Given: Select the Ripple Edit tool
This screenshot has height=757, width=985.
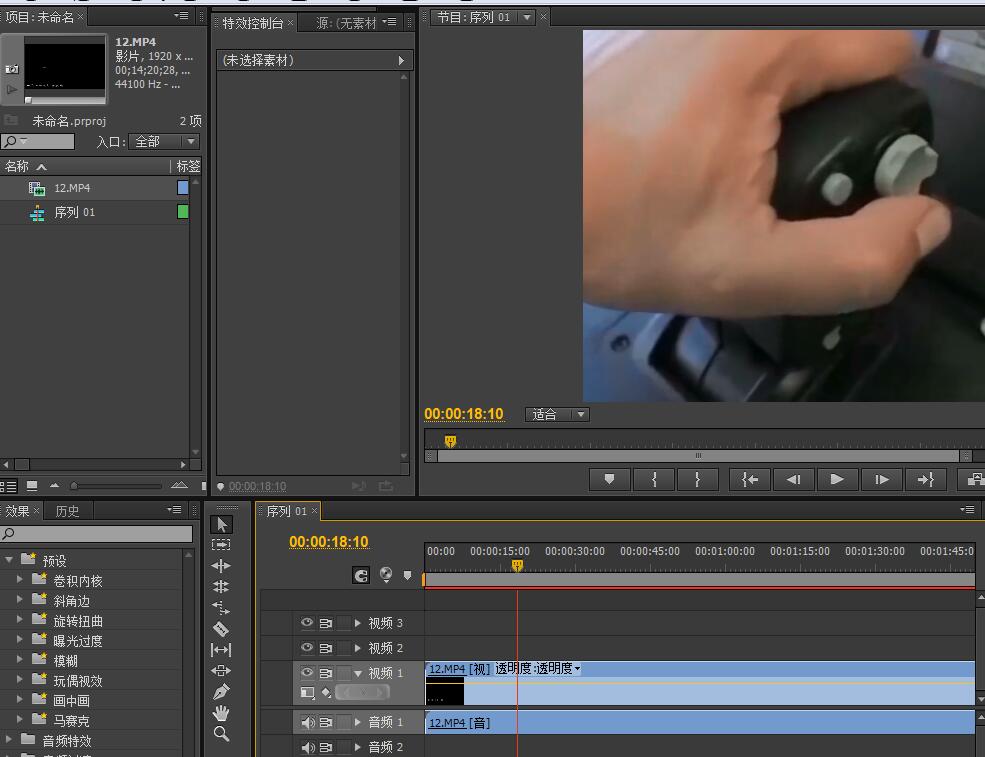Looking at the screenshot, I should (221, 565).
